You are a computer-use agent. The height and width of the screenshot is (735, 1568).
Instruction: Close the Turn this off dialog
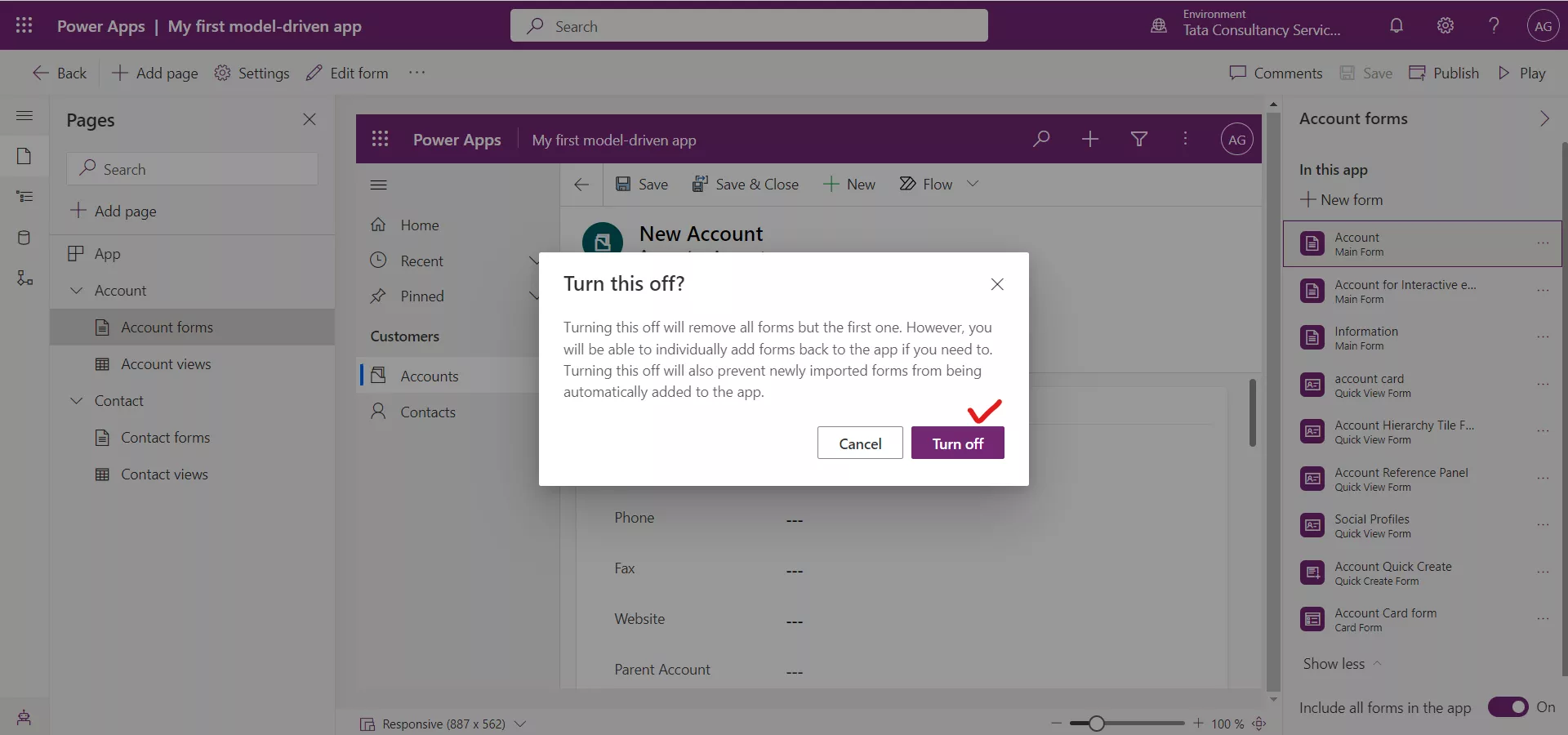pyautogui.click(x=997, y=284)
